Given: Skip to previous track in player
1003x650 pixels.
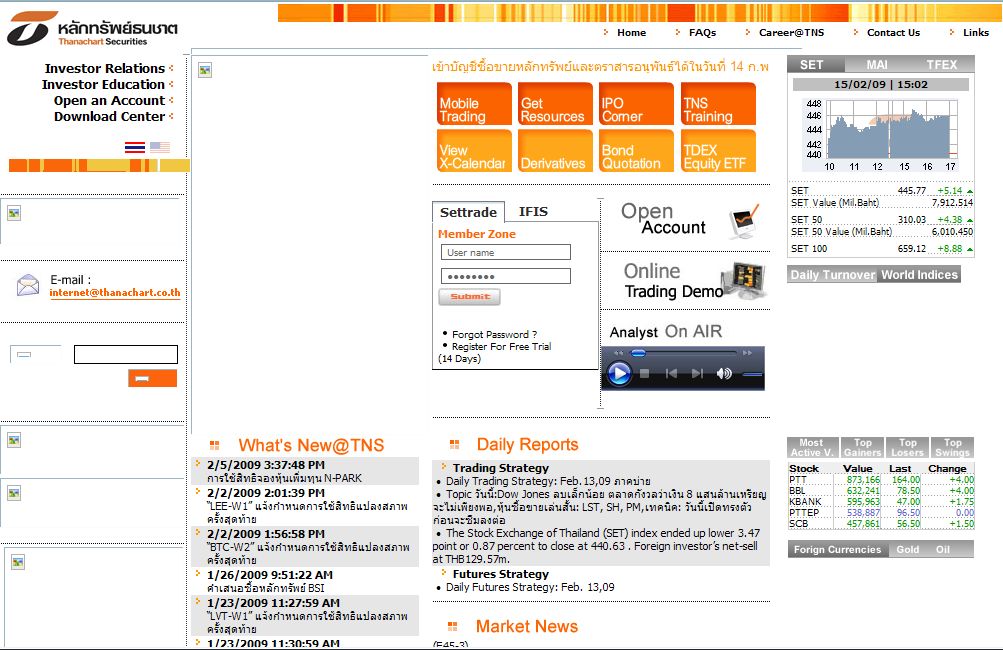Looking at the screenshot, I should (671, 373).
